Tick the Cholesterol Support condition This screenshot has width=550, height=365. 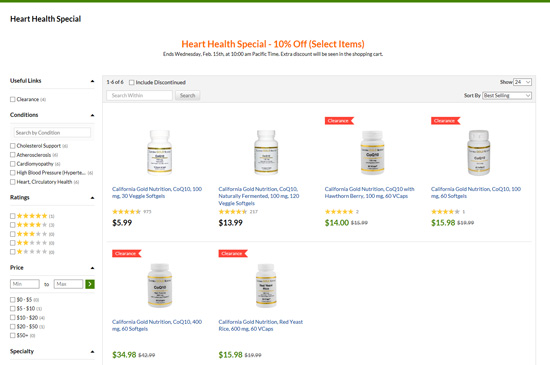(13, 146)
